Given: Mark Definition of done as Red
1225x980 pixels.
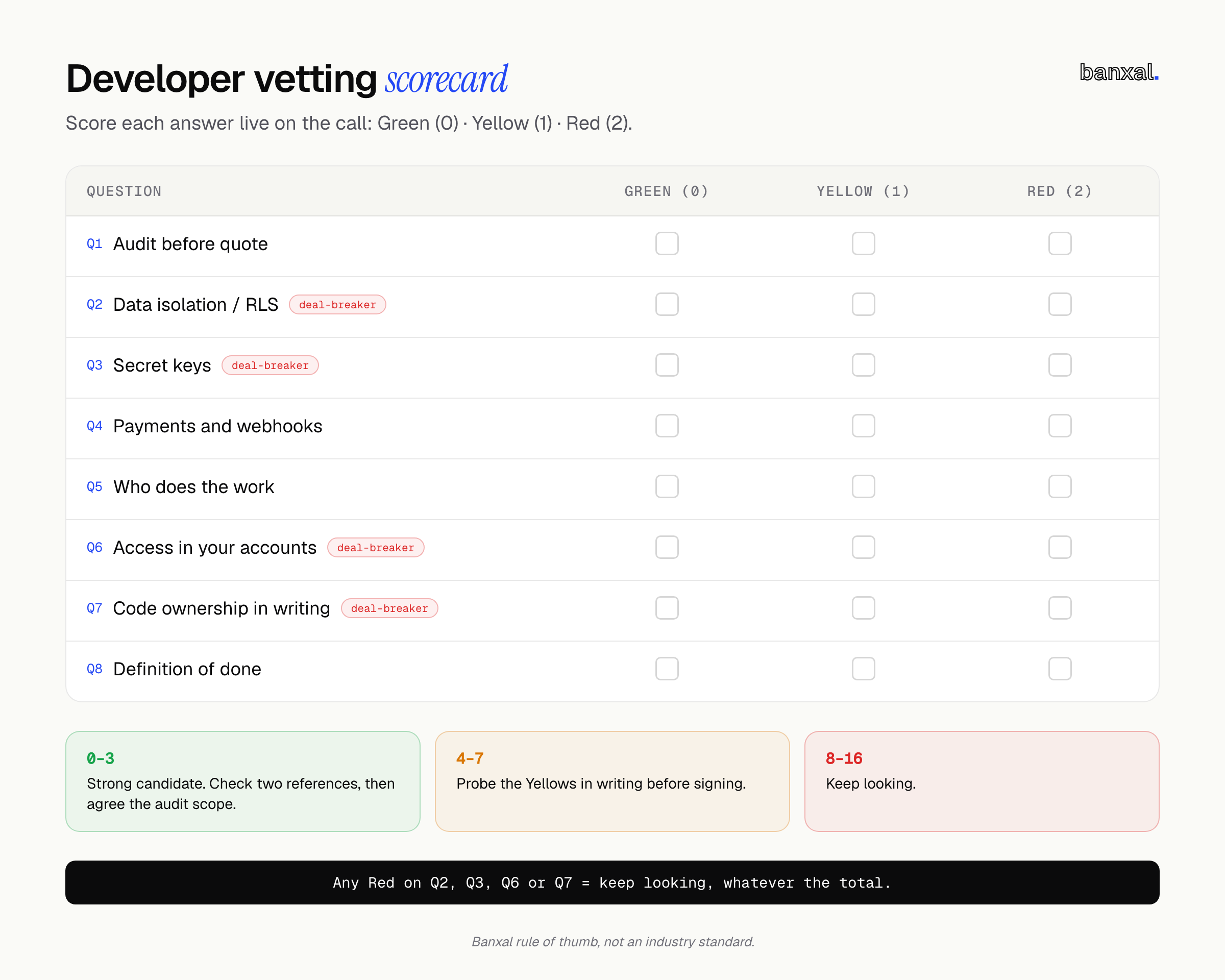Looking at the screenshot, I should (1060, 669).
